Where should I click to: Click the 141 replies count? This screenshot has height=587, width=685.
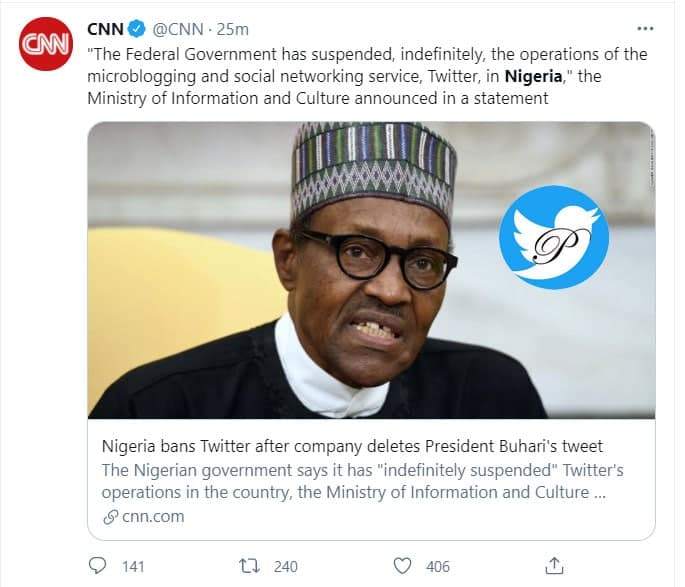tap(133, 567)
